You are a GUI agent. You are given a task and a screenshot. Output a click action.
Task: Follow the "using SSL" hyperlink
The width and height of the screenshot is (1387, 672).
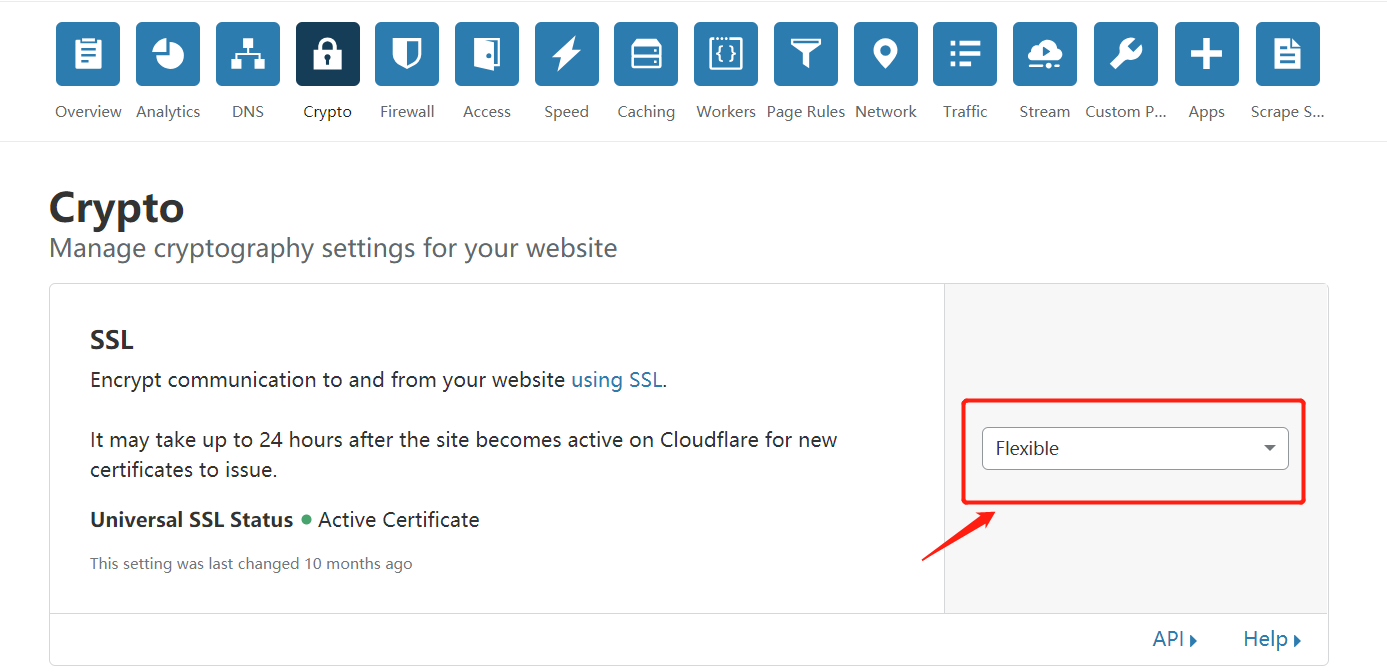pos(617,380)
